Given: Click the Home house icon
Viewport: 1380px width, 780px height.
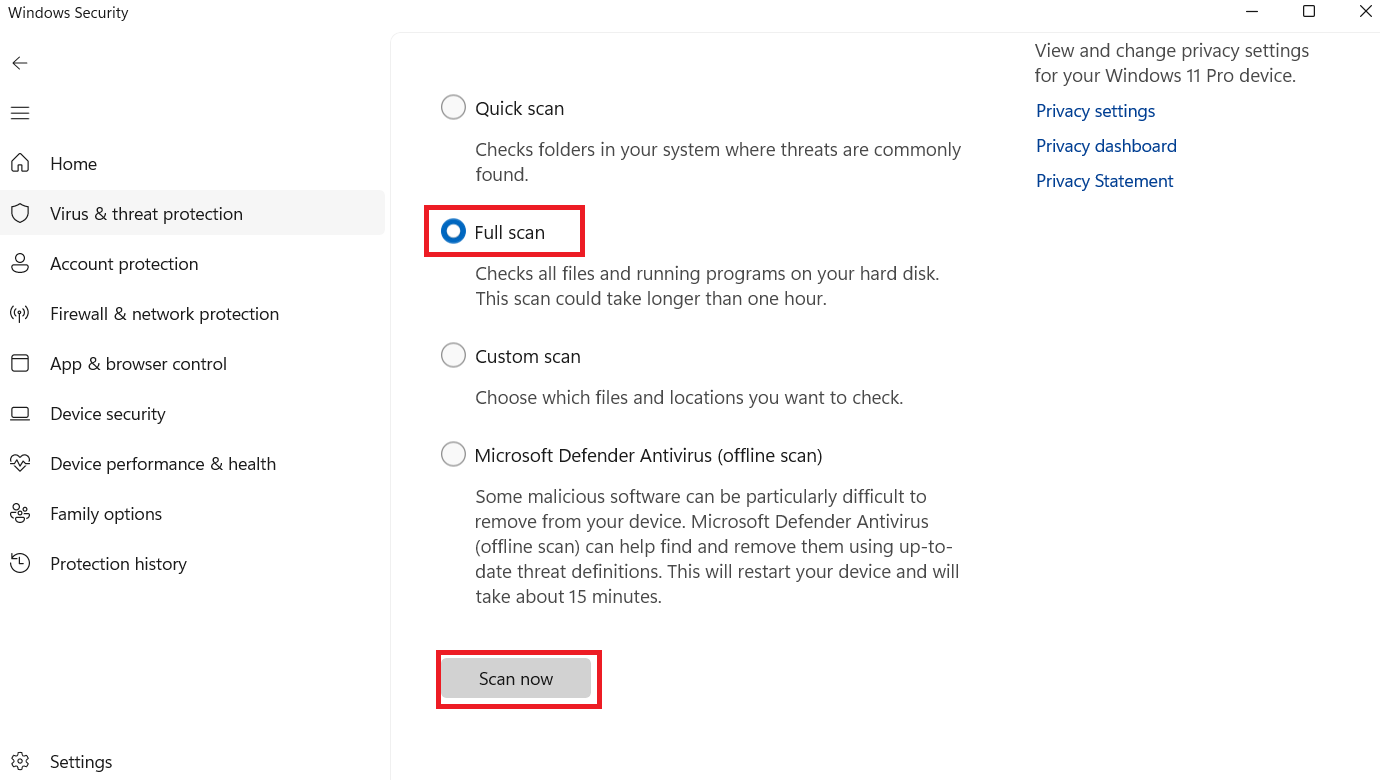Looking at the screenshot, I should point(20,163).
